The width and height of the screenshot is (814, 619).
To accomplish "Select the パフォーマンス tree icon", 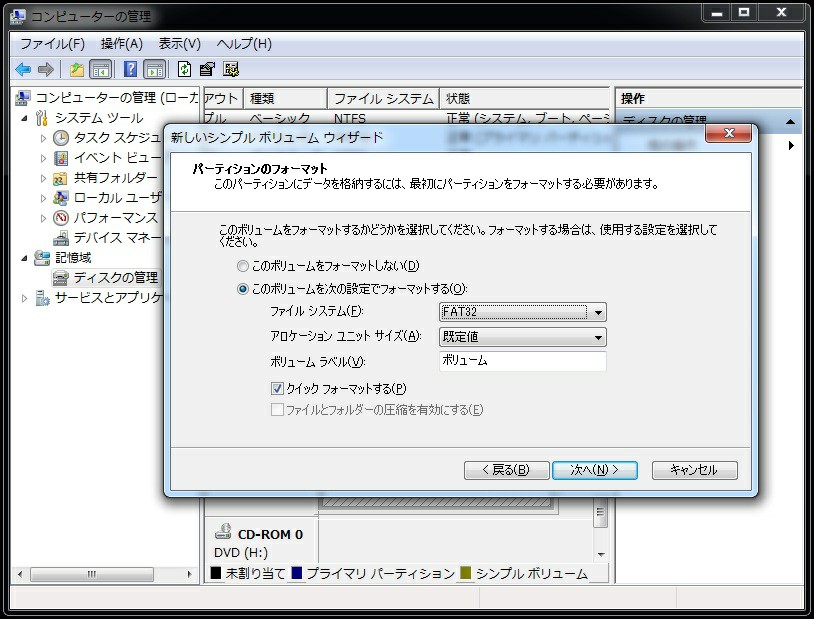I will (61, 218).
